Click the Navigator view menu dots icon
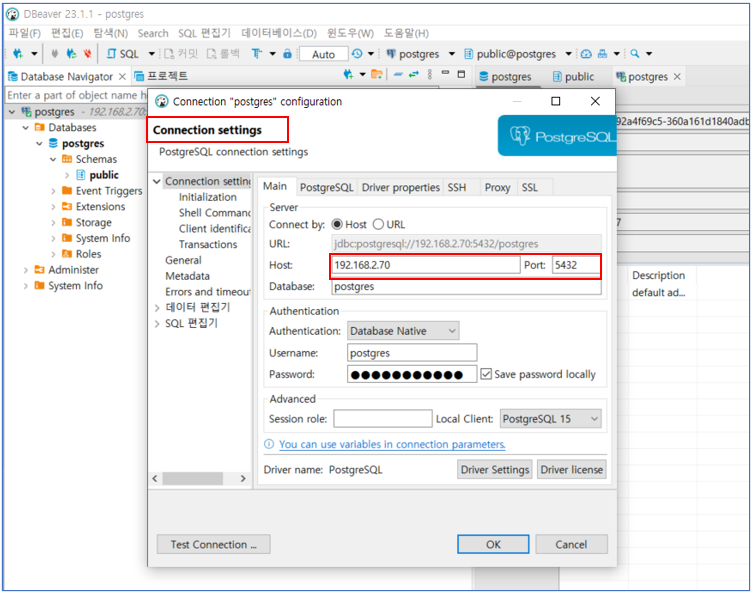 point(429,74)
